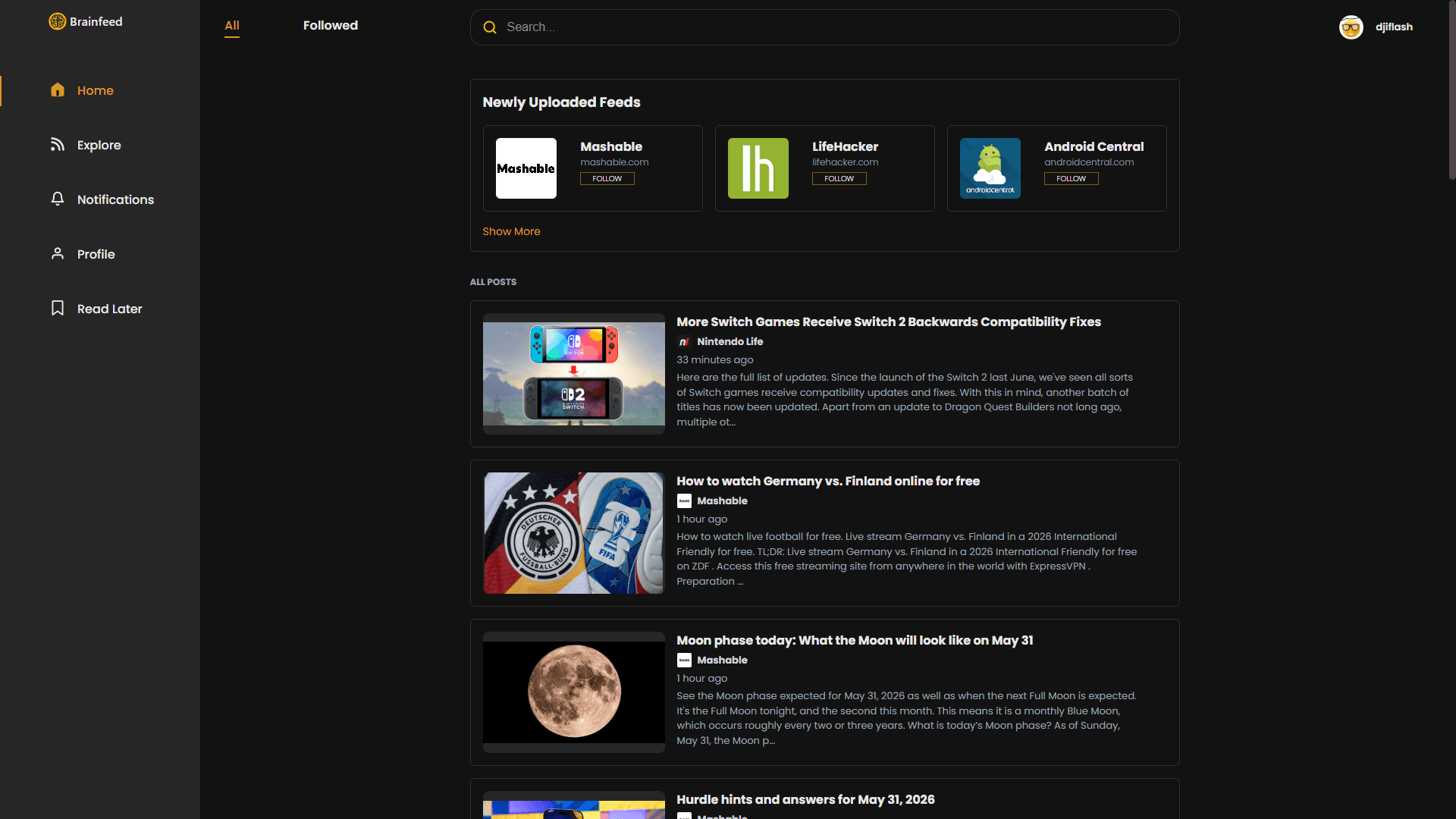
Task: Click the Notifications bell icon
Action: point(58,199)
